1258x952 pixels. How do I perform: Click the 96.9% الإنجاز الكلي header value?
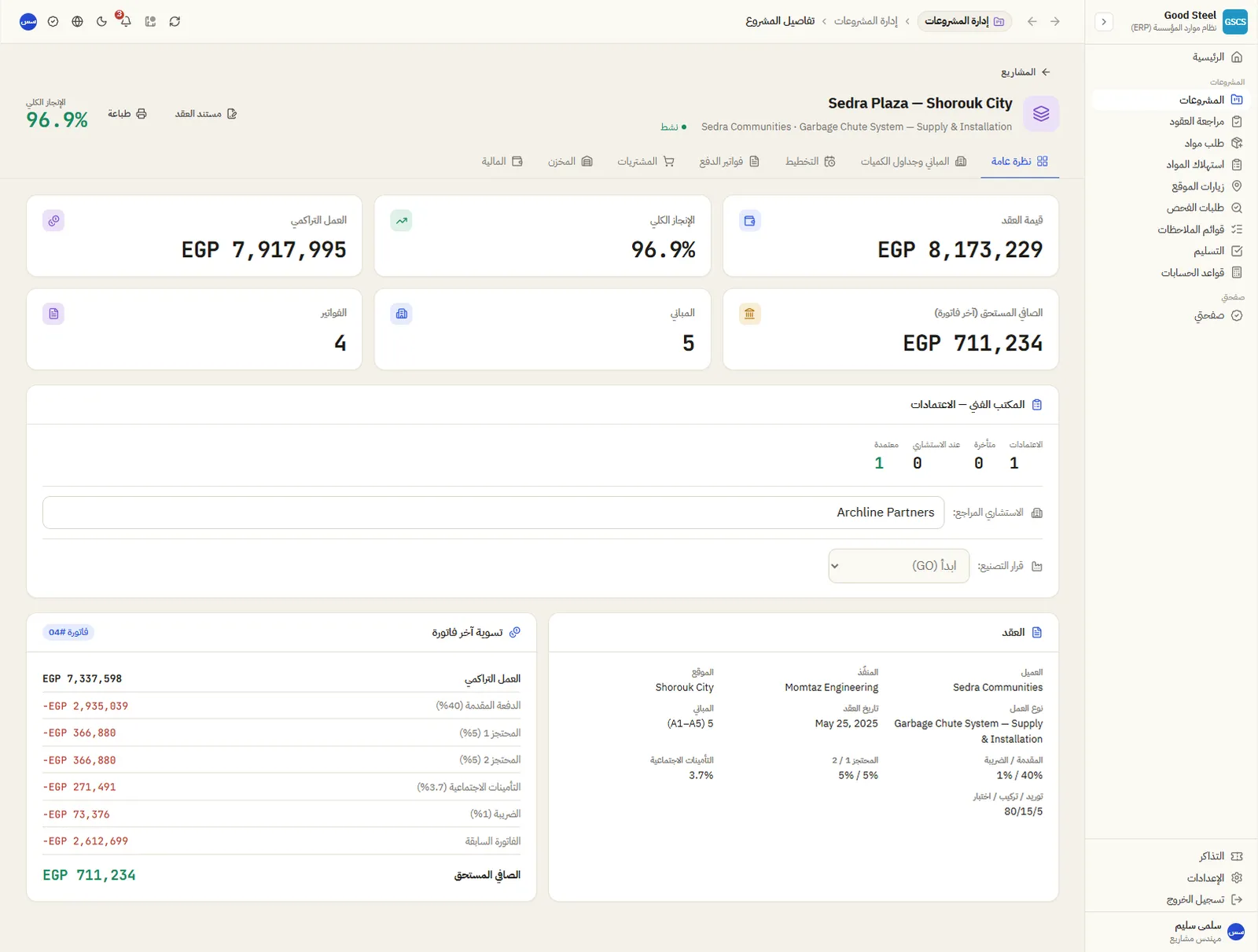pyautogui.click(x=57, y=119)
